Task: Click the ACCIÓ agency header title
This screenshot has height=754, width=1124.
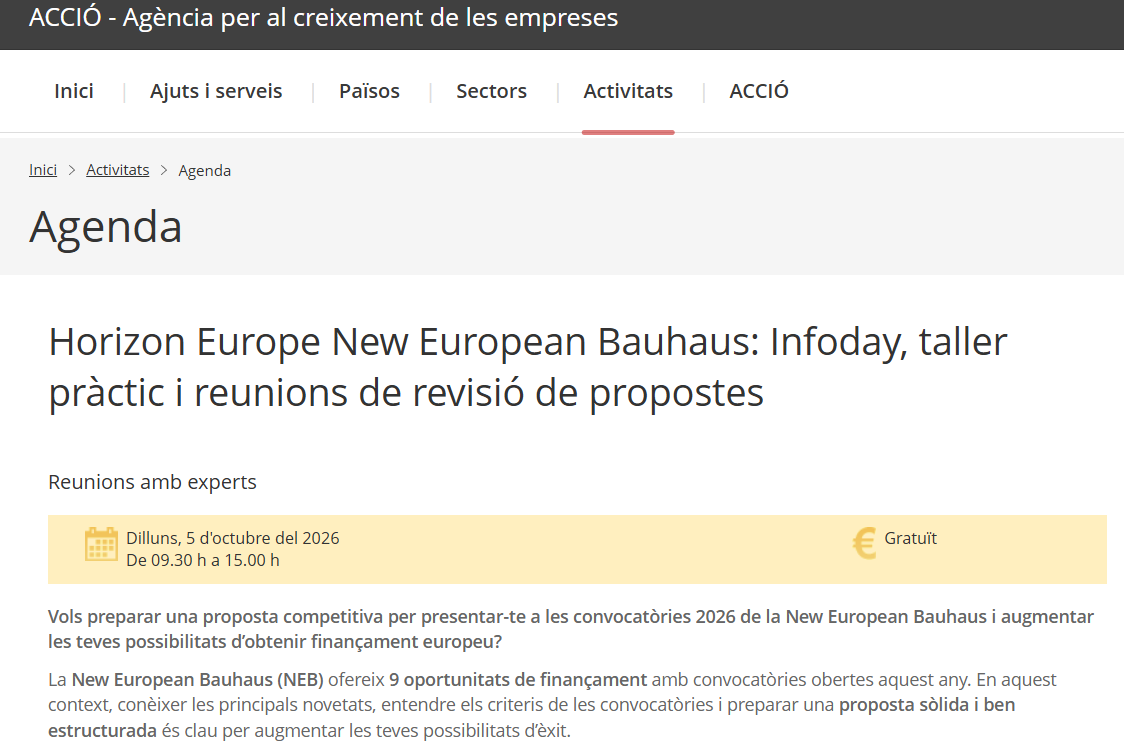Action: click(x=323, y=18)
